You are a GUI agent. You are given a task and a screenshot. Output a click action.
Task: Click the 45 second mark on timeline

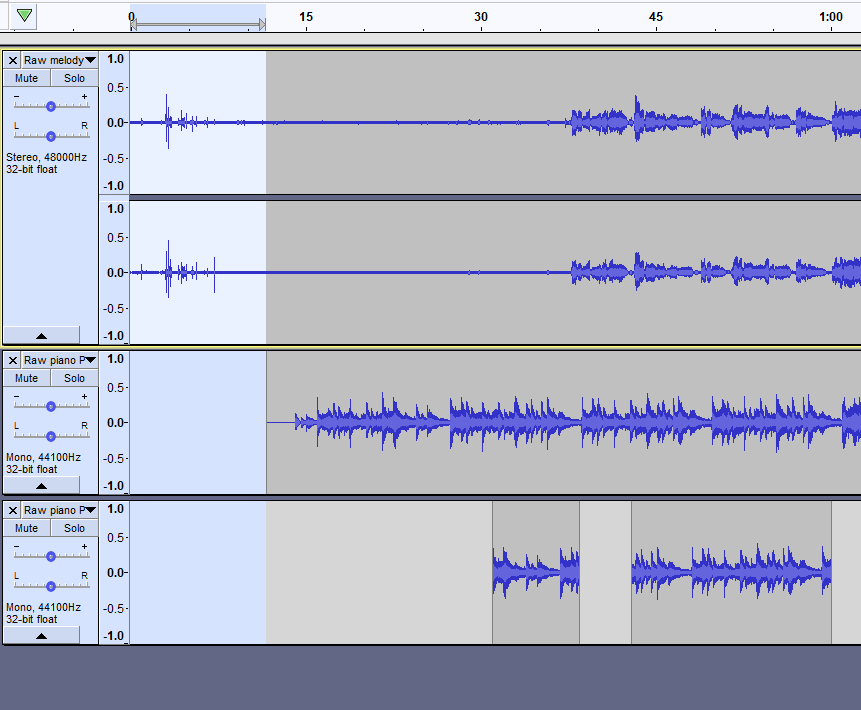[x=656, y=16]
